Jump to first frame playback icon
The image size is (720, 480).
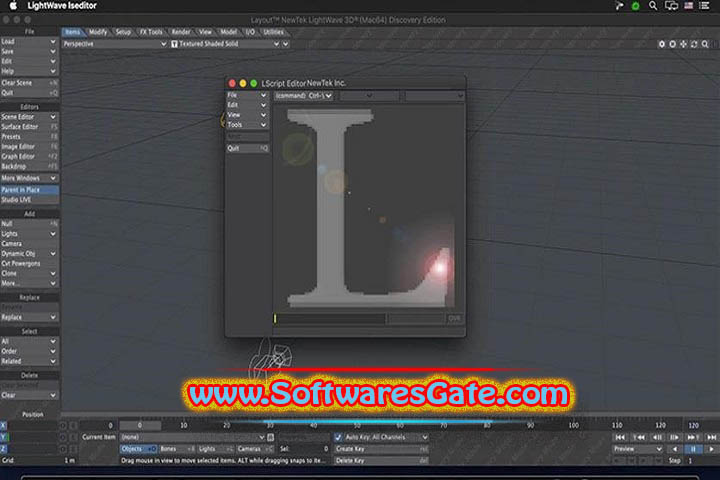[619, 437]
